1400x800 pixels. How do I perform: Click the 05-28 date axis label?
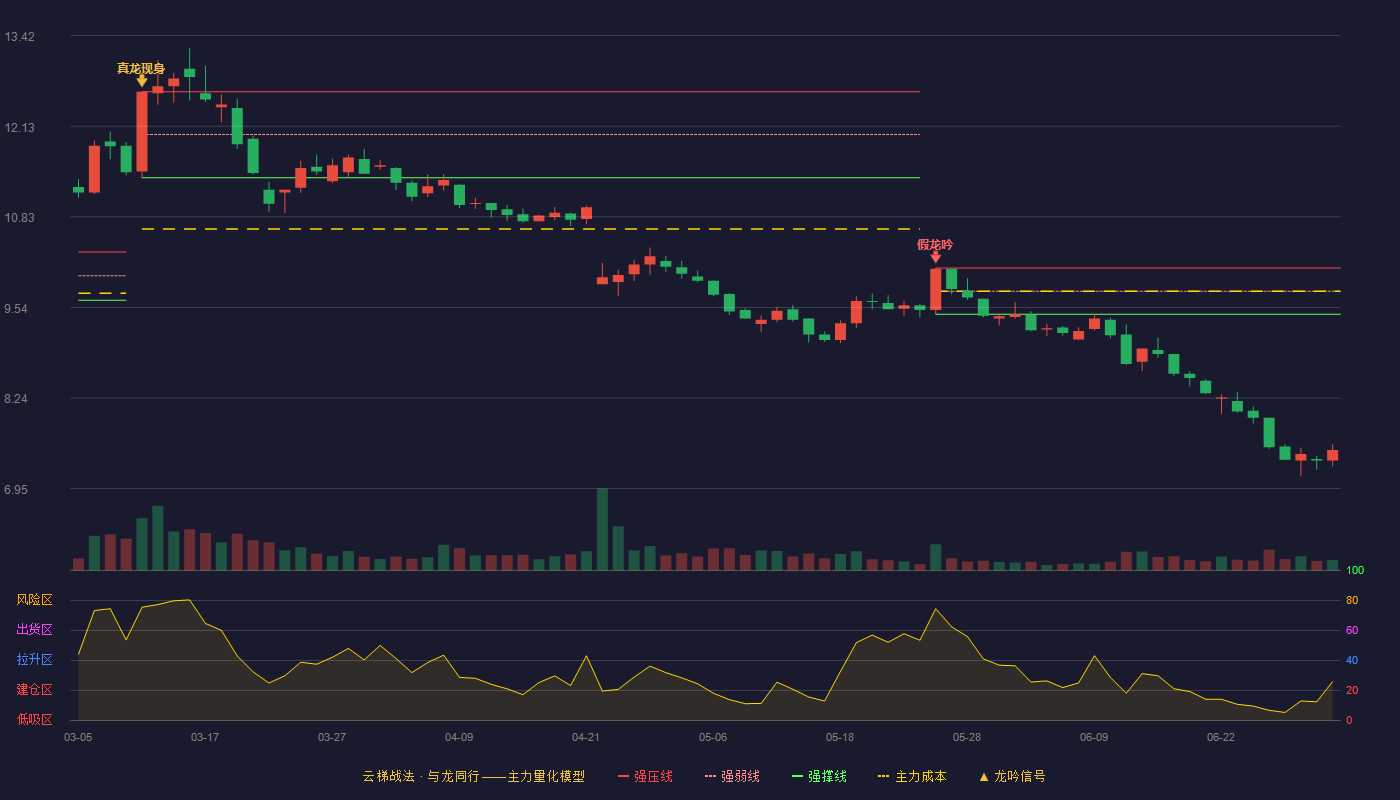pyautogui.click(x=967, y=737)
